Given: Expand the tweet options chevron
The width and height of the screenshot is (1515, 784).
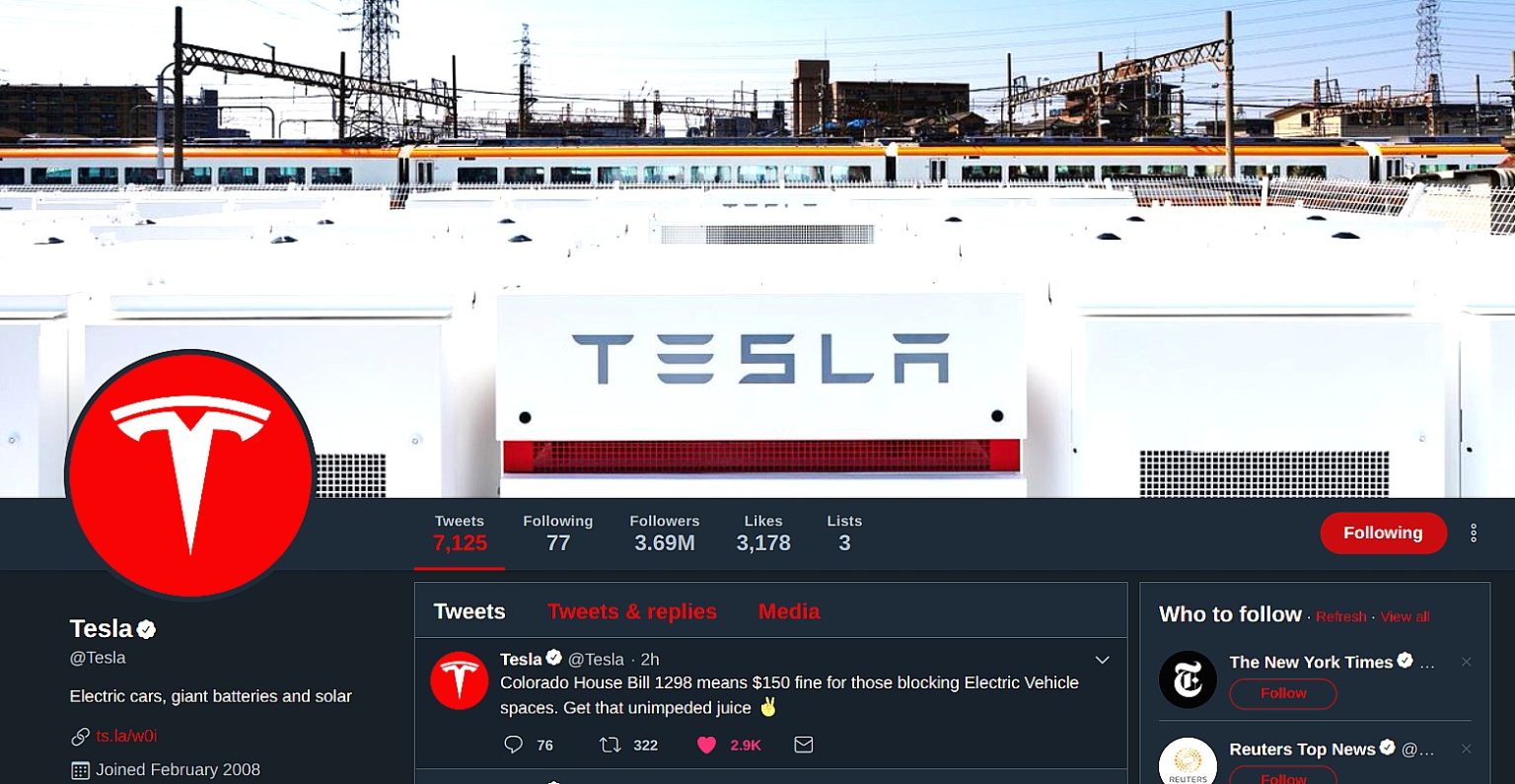Looking at the screenshot, I should [x=1103, y=660].
